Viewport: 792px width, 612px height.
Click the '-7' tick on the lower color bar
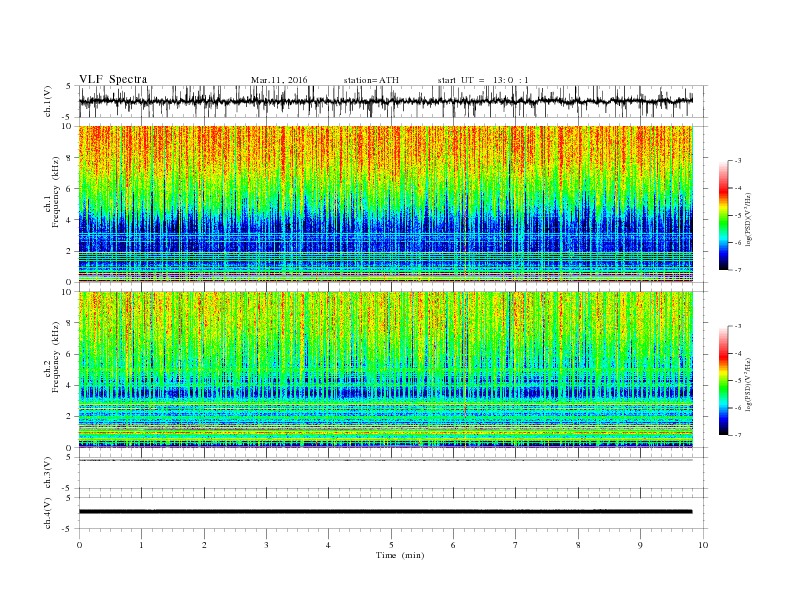pos(737,435)
